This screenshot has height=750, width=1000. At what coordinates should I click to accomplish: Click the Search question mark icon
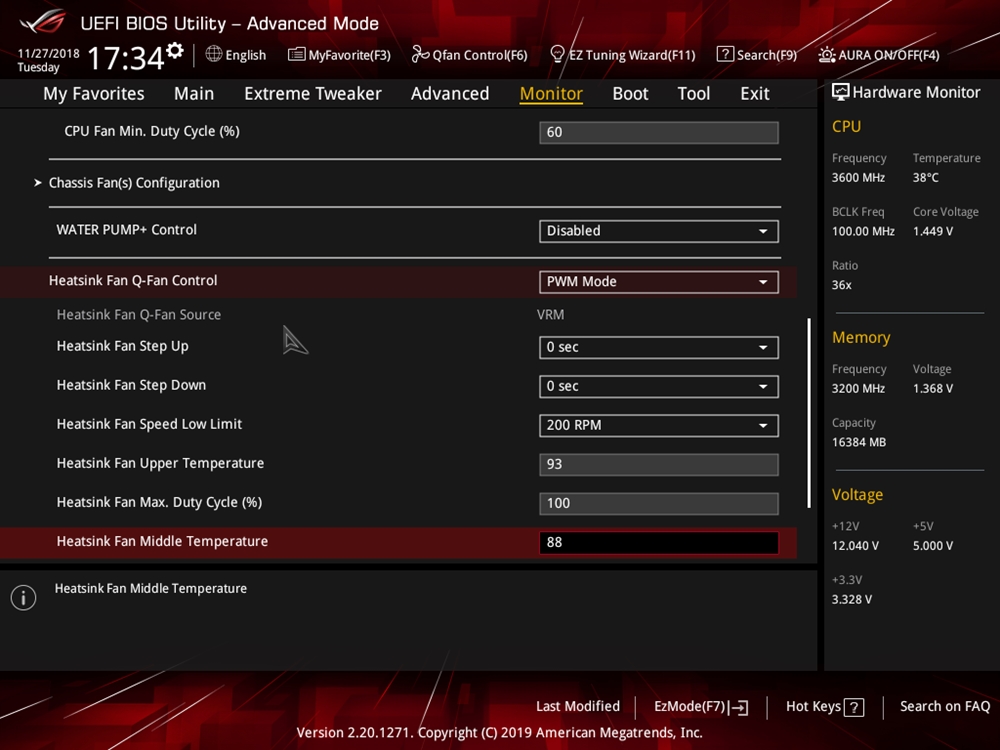725,54
